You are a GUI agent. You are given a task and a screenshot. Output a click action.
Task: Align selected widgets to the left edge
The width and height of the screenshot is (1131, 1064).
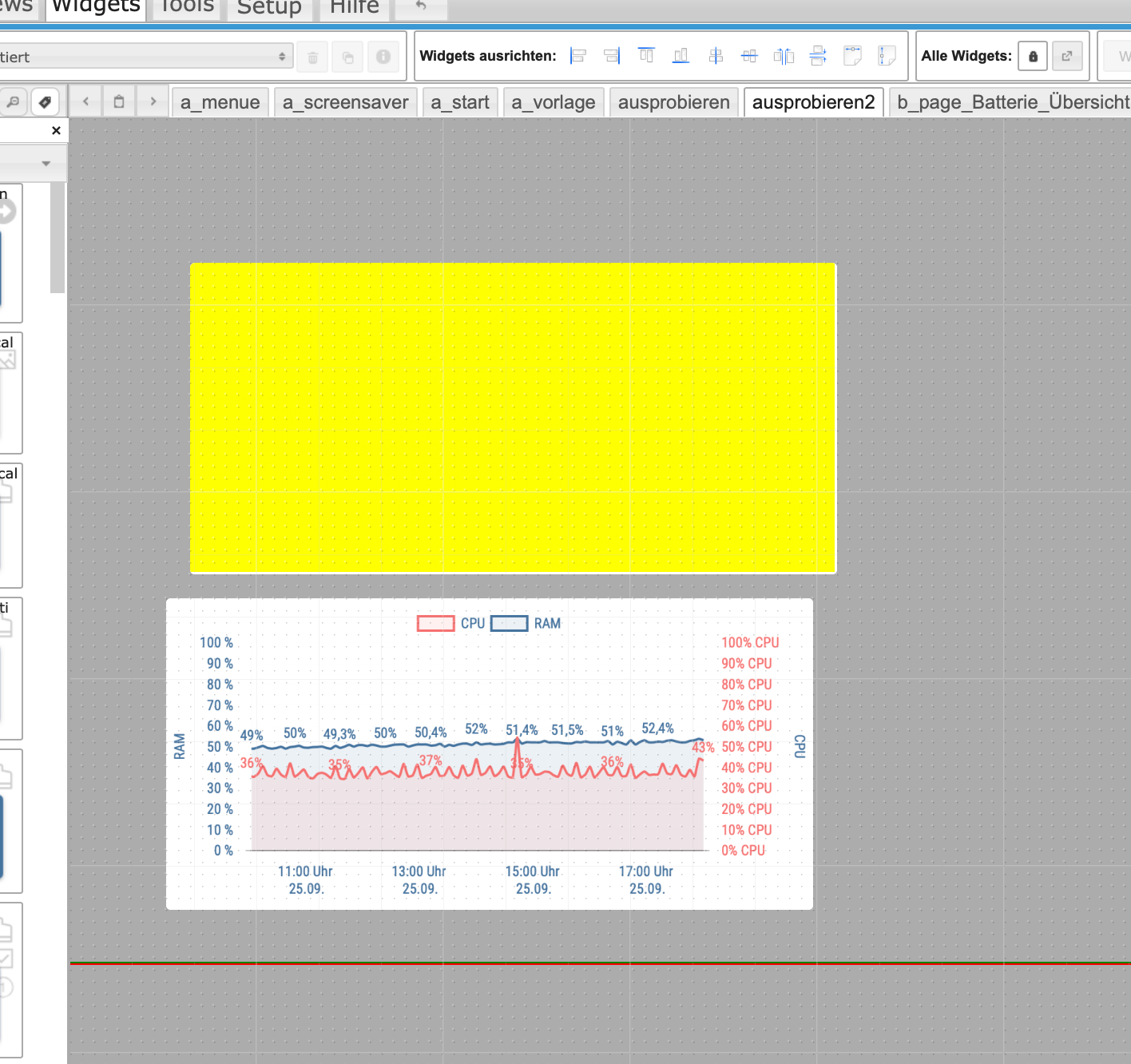578,56
